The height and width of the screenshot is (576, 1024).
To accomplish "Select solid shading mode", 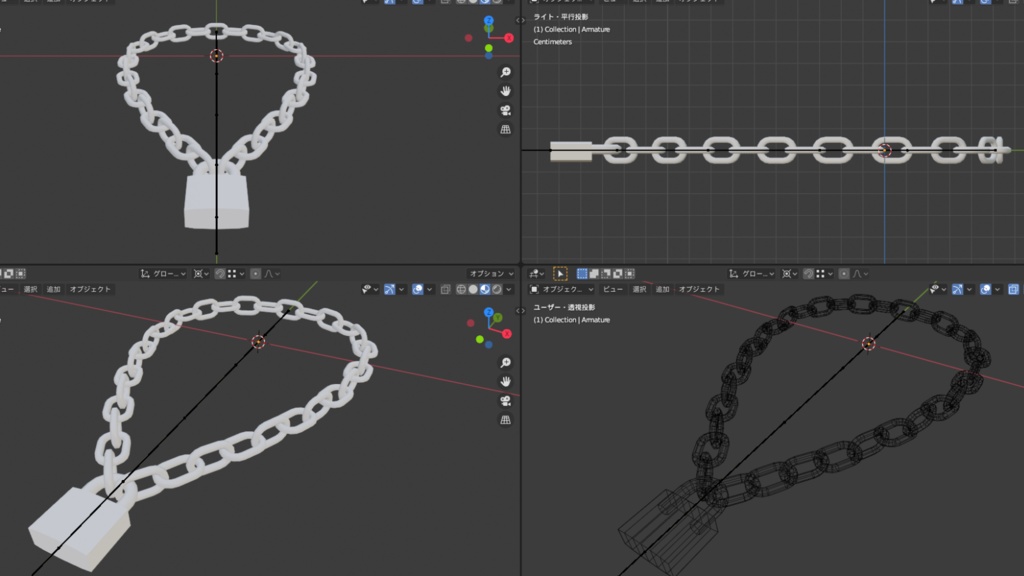I will coord(474,289).
